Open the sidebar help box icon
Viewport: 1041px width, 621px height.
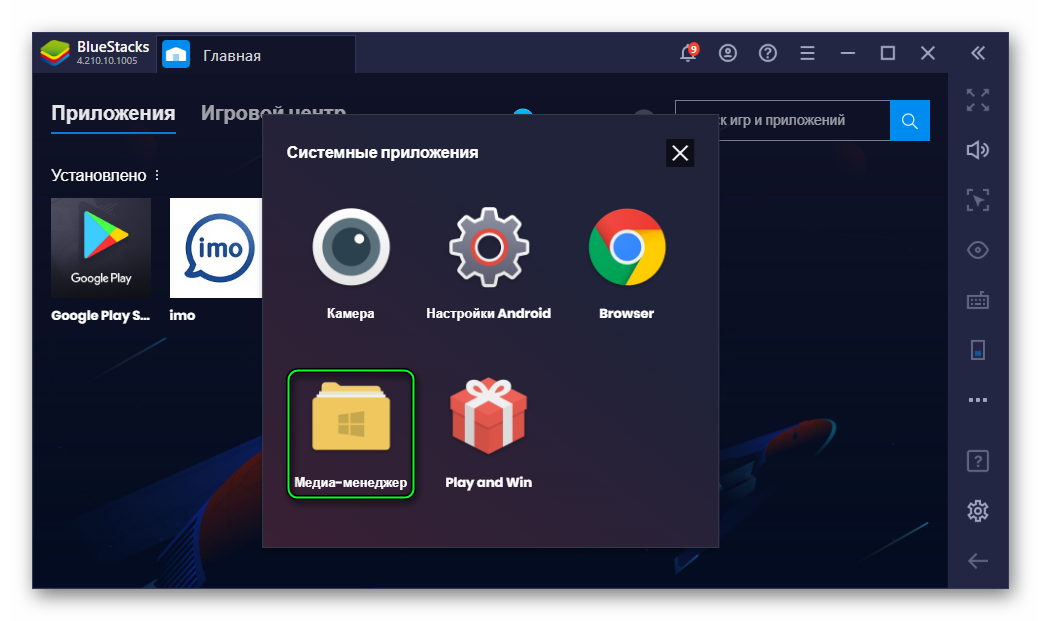coord(978,461)
